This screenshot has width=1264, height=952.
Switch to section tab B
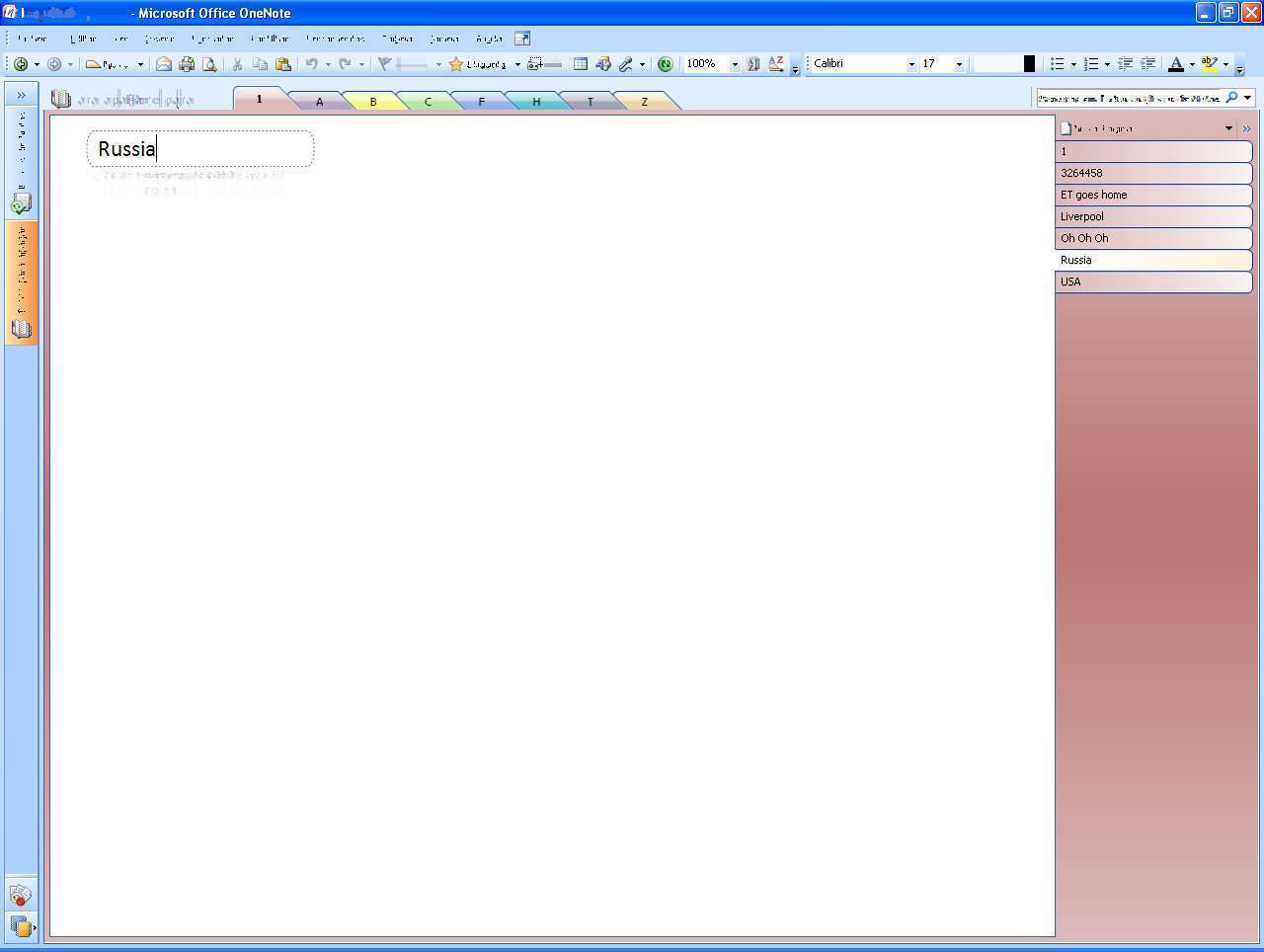tap(373, 101)
